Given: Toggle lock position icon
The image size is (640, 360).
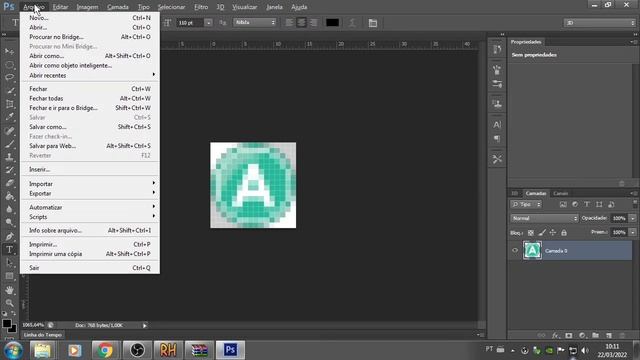Looking at the screenshot, I should click(x=553, y=233).
